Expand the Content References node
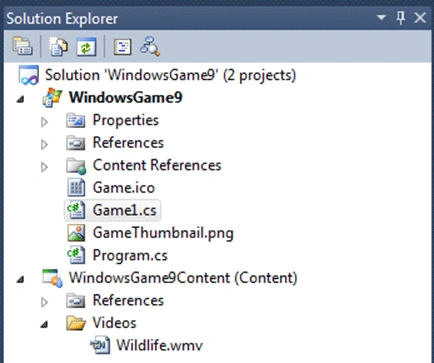The height and width of the screenshot is (363, 434). coord(44,167)
